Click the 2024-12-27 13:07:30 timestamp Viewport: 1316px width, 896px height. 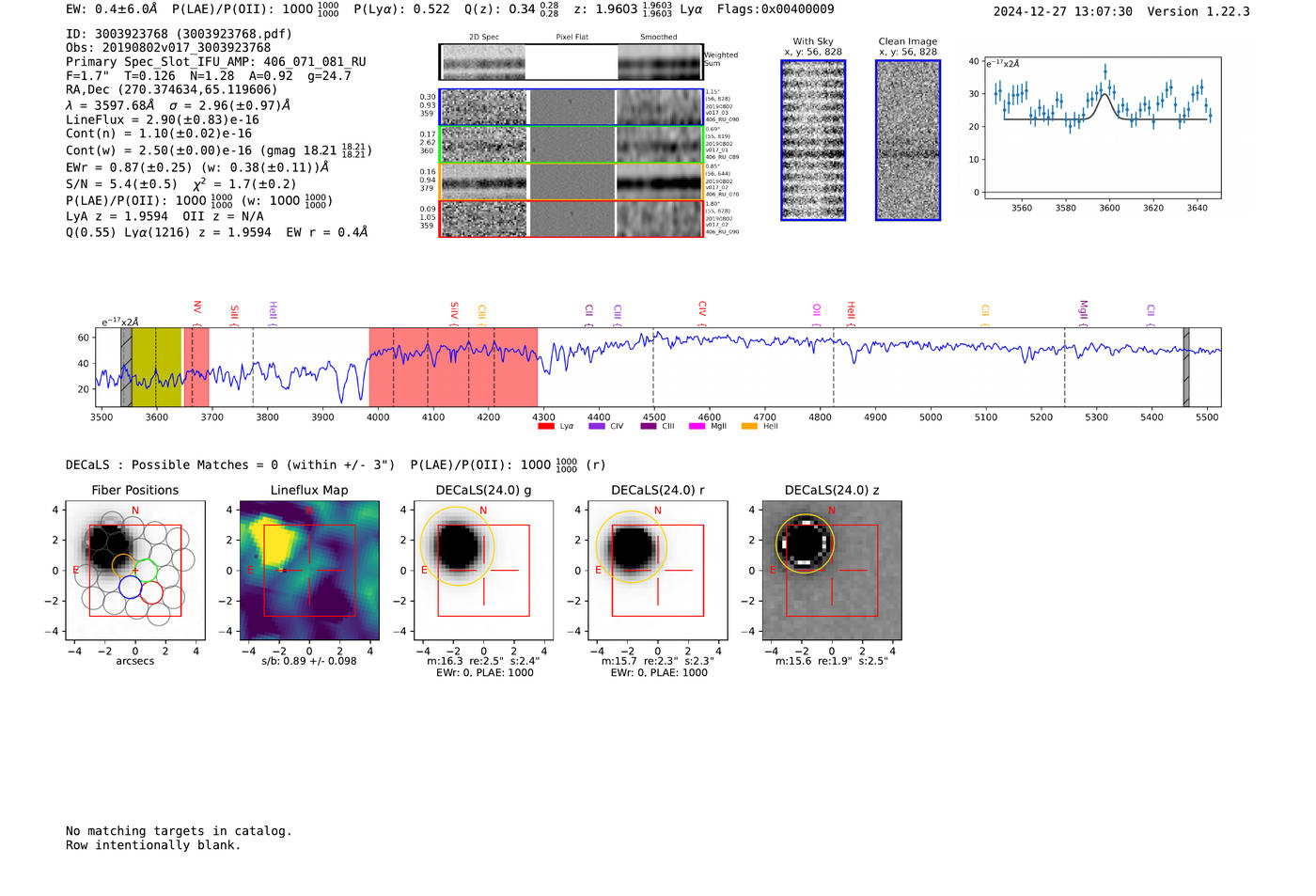click(x=1063, y=11)
